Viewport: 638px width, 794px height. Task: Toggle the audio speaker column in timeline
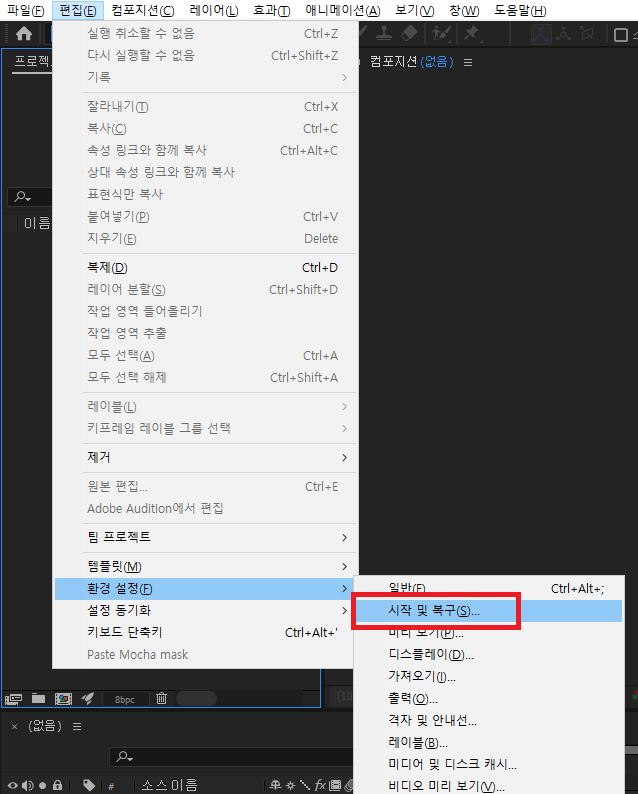pyautogui.click(x=28, y=785)
